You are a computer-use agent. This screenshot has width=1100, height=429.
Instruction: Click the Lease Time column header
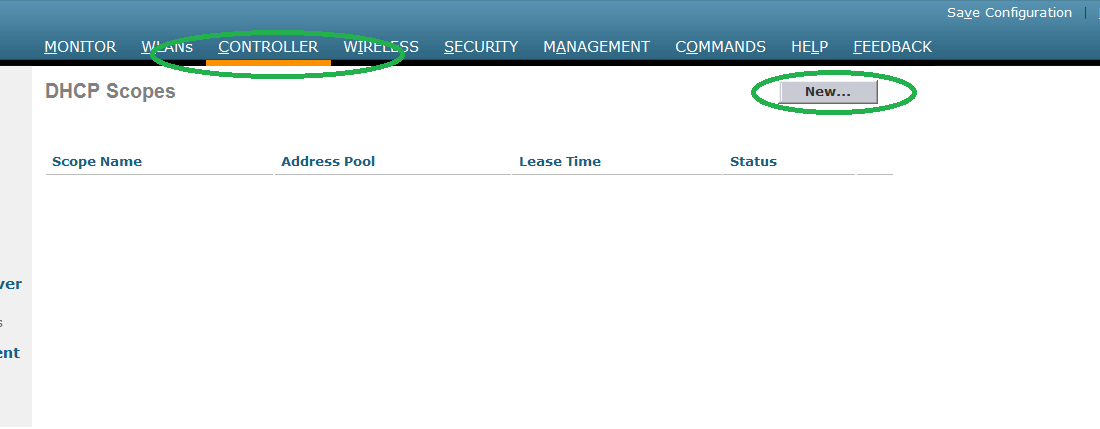[x=560, y=161]
